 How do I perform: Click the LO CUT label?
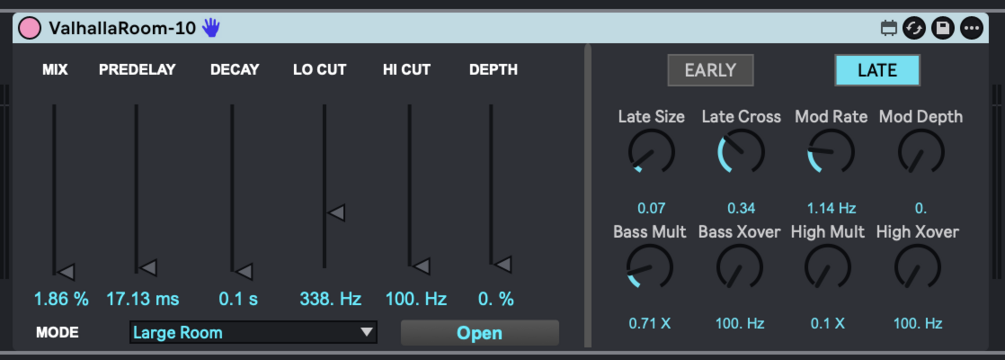click(320, 70)
